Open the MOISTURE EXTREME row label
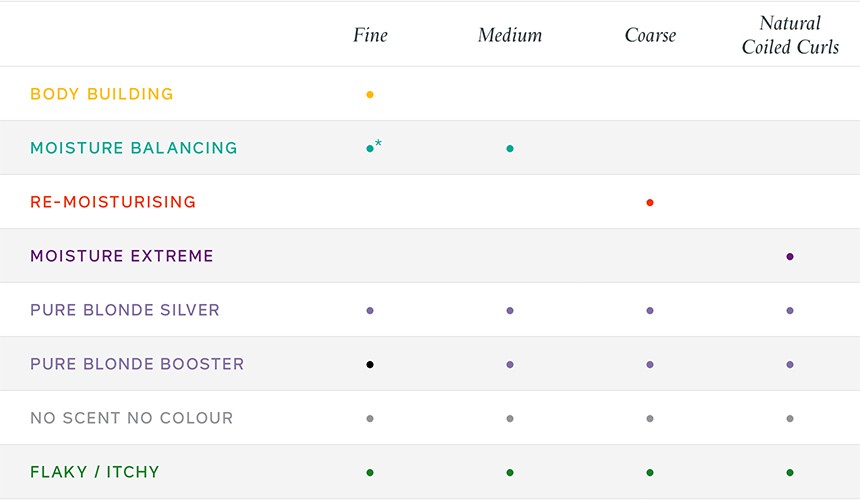The image size is (860, 500). [x=122, y=256]
